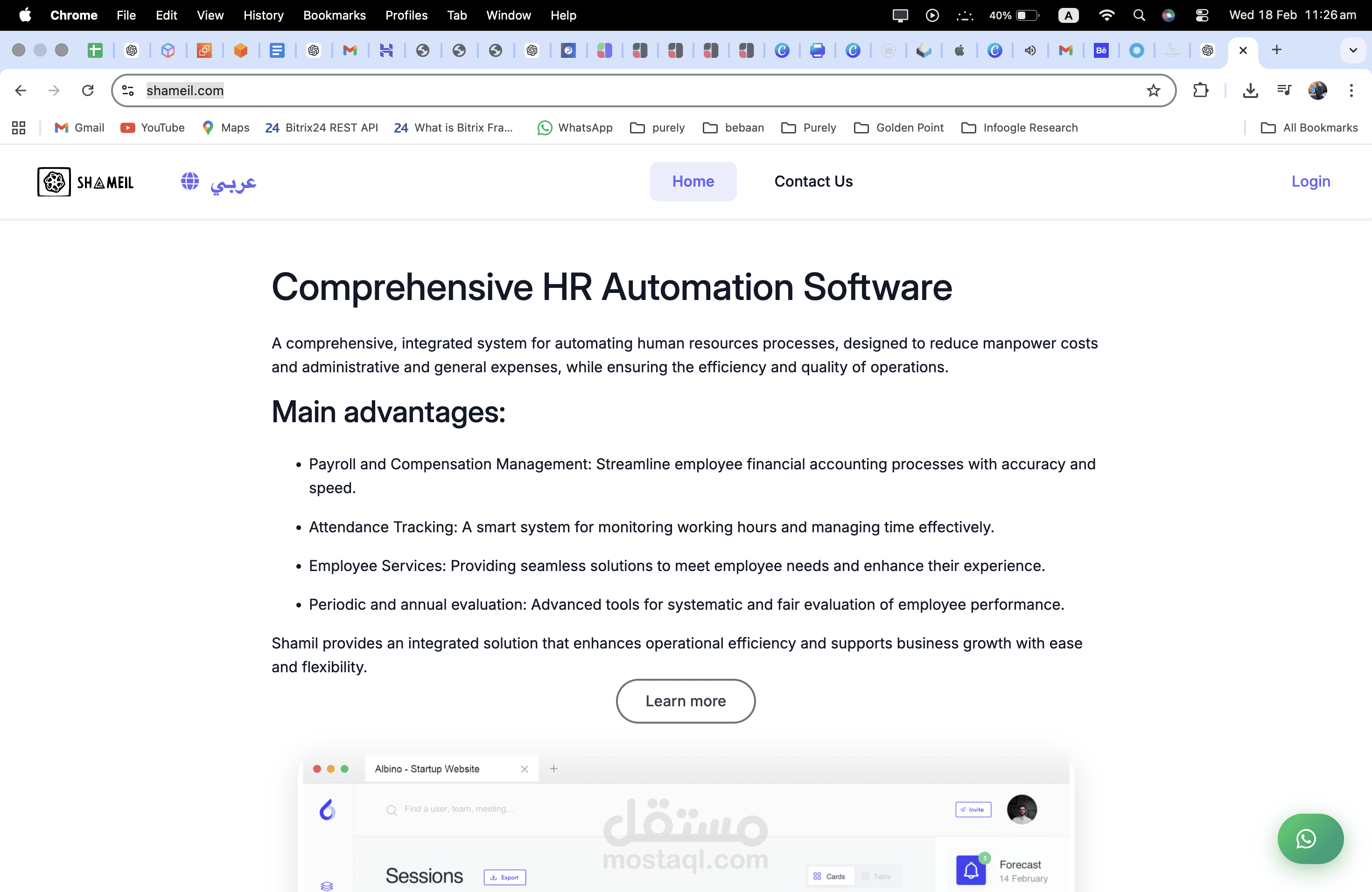Open a ChatGPT pinned tab

(x=132, y=51)
